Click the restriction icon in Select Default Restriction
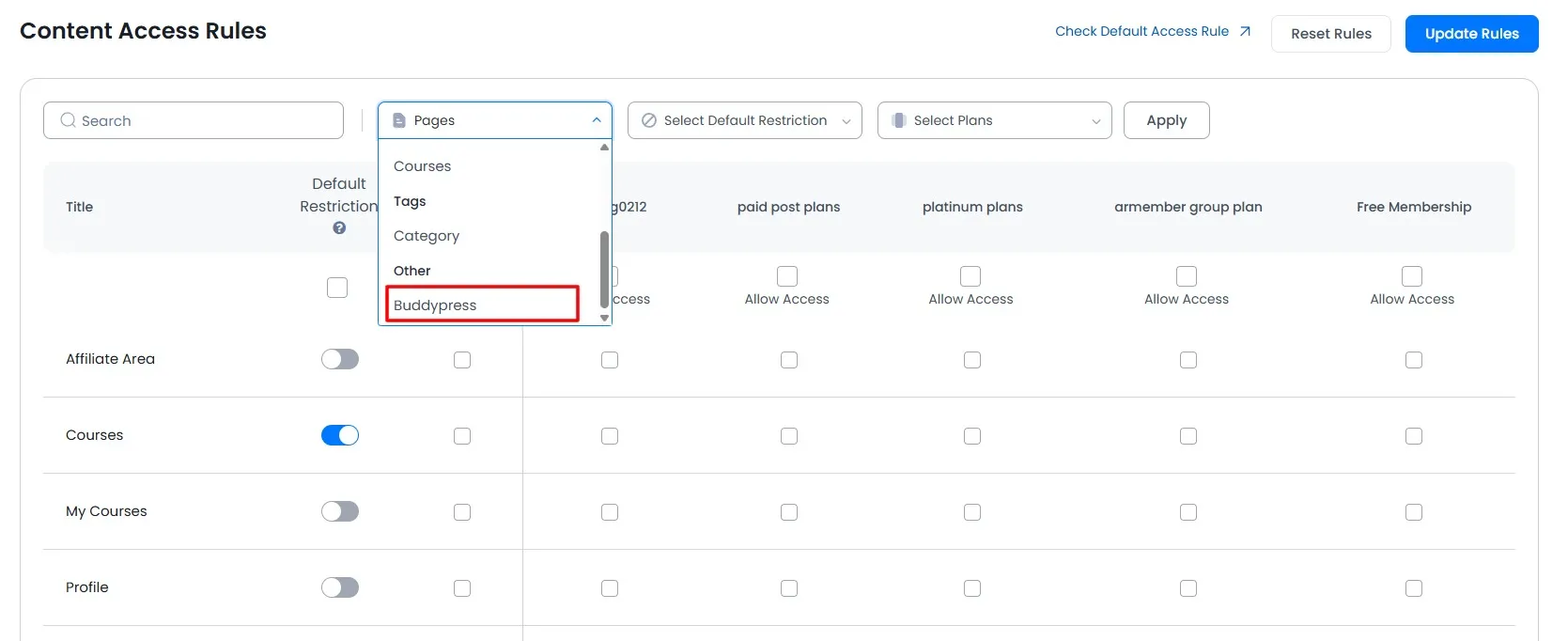Image resolution: width=1568 pixels, height=641 pixels. click(648, 120)
